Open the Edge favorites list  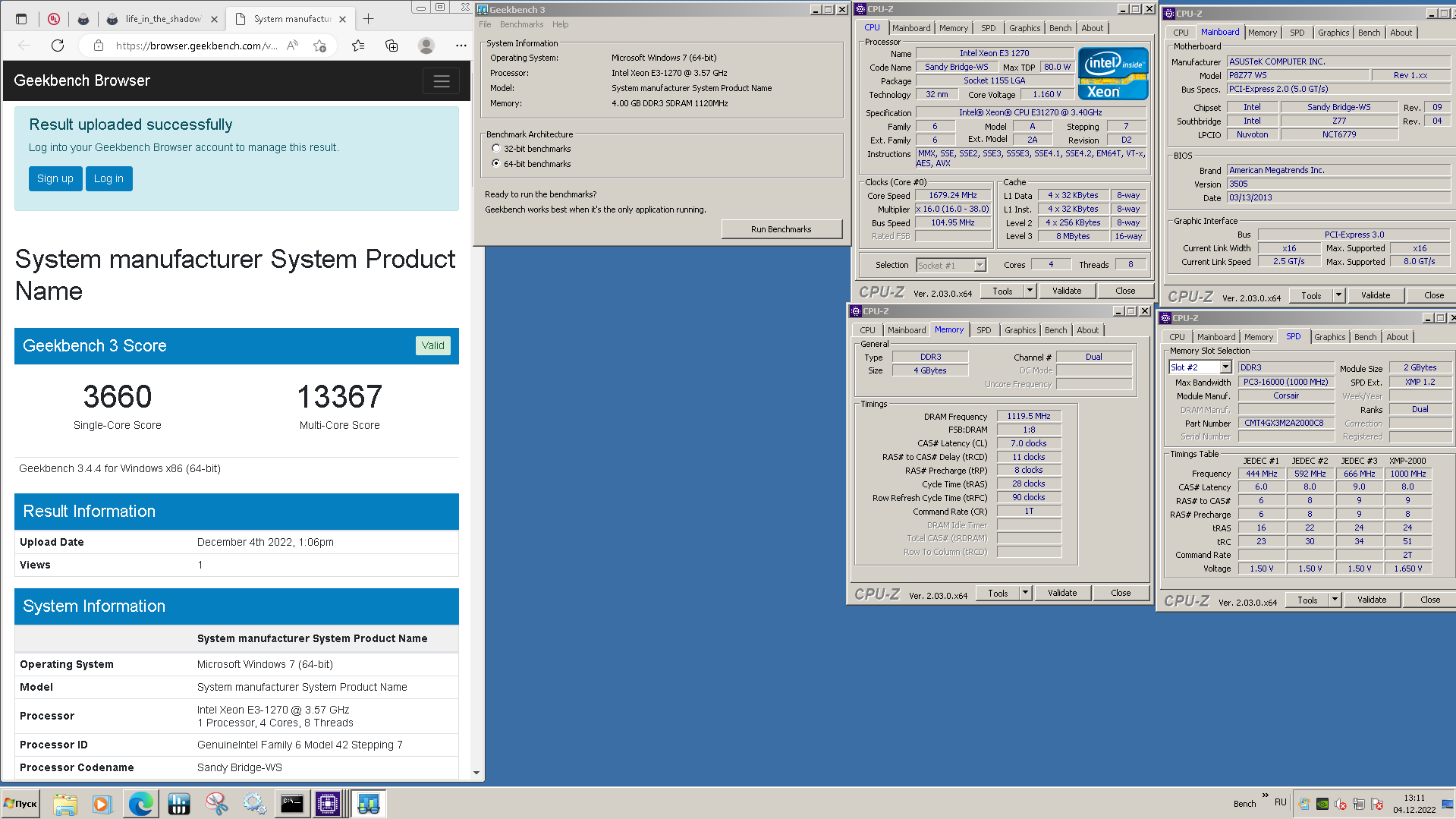[x=358, y=46]
